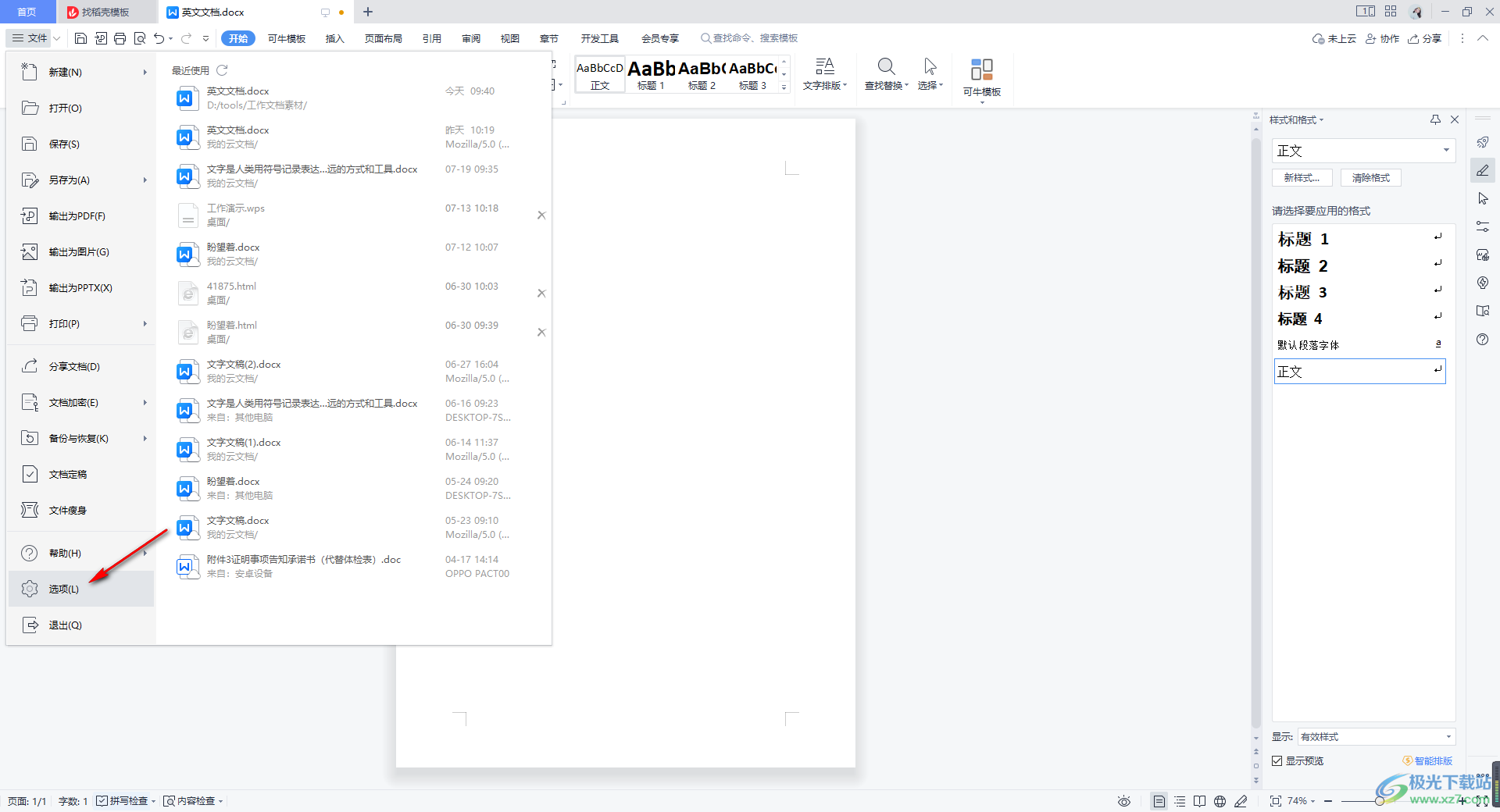Screen dimensions: 1500x812
Task: Switch to eye protection mode in status bar
Action: click(x=1124, y=801)
